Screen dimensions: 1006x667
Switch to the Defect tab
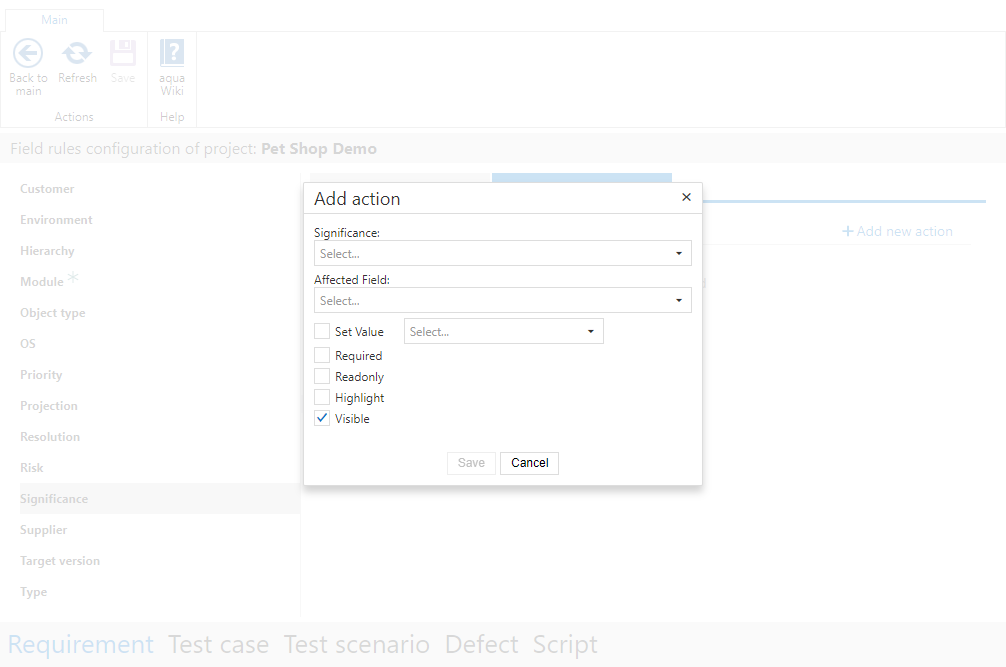[x=481, y=645]
